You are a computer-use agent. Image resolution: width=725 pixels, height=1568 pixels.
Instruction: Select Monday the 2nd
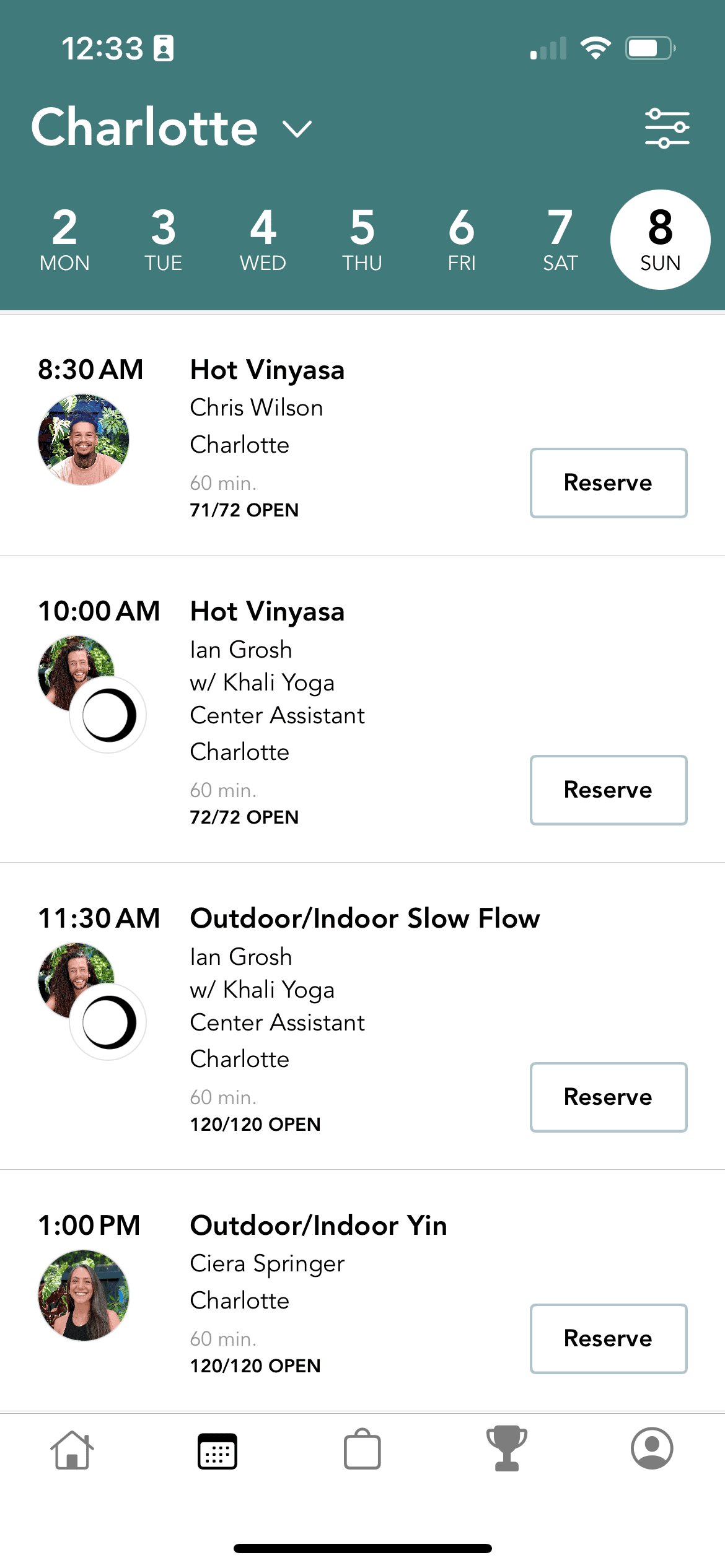click(x=64, y=240)
